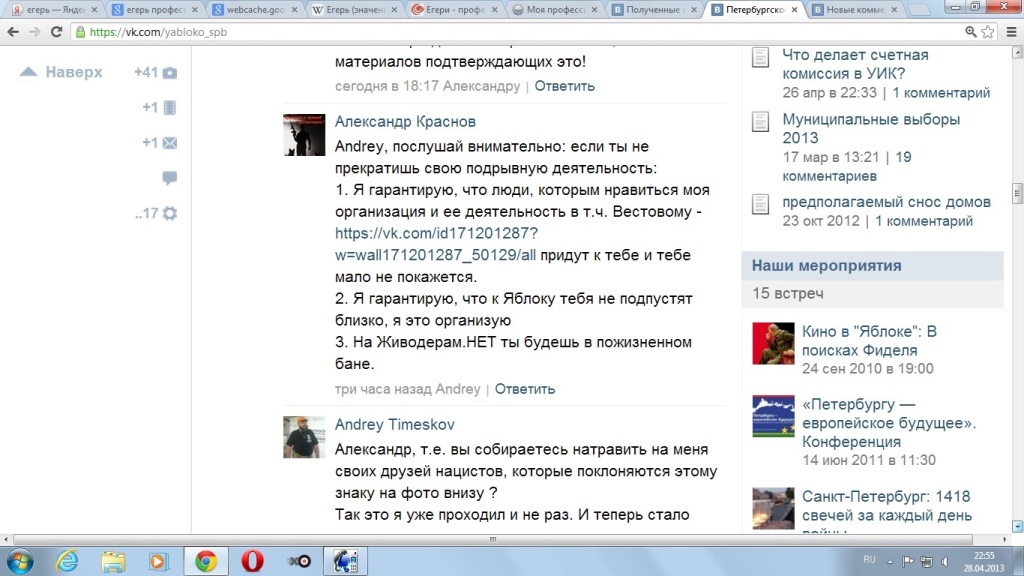Click the address bar URL field
The width and height of the screenshot is (1024, 576).
pyautogui.click(x=500, y=32)
